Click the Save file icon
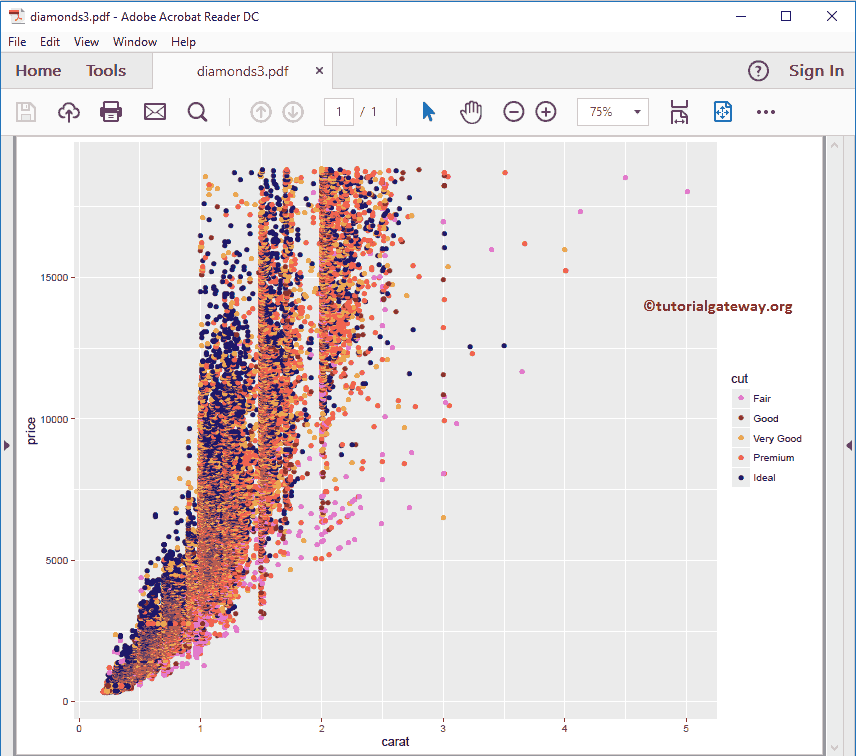 click(x=26, y=112)
